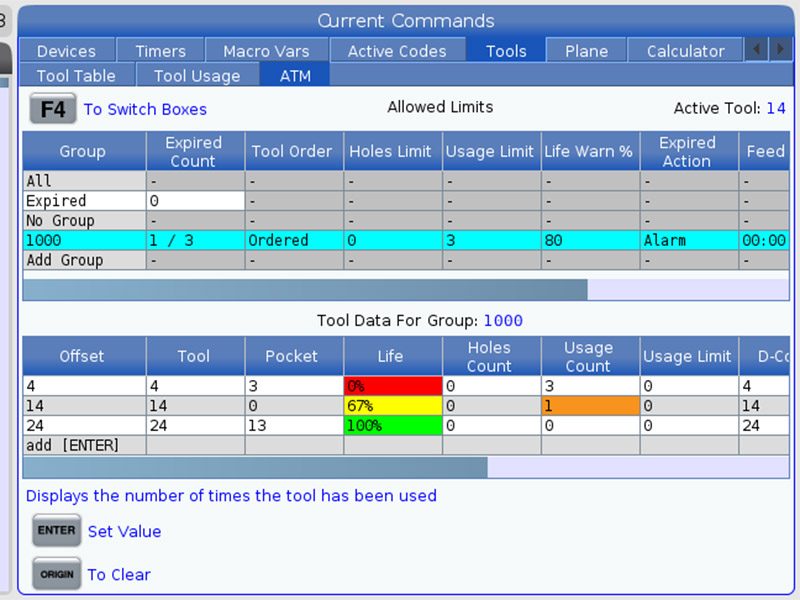
Task: Click the ORIGIN key icon
Action: coord(56,574)
